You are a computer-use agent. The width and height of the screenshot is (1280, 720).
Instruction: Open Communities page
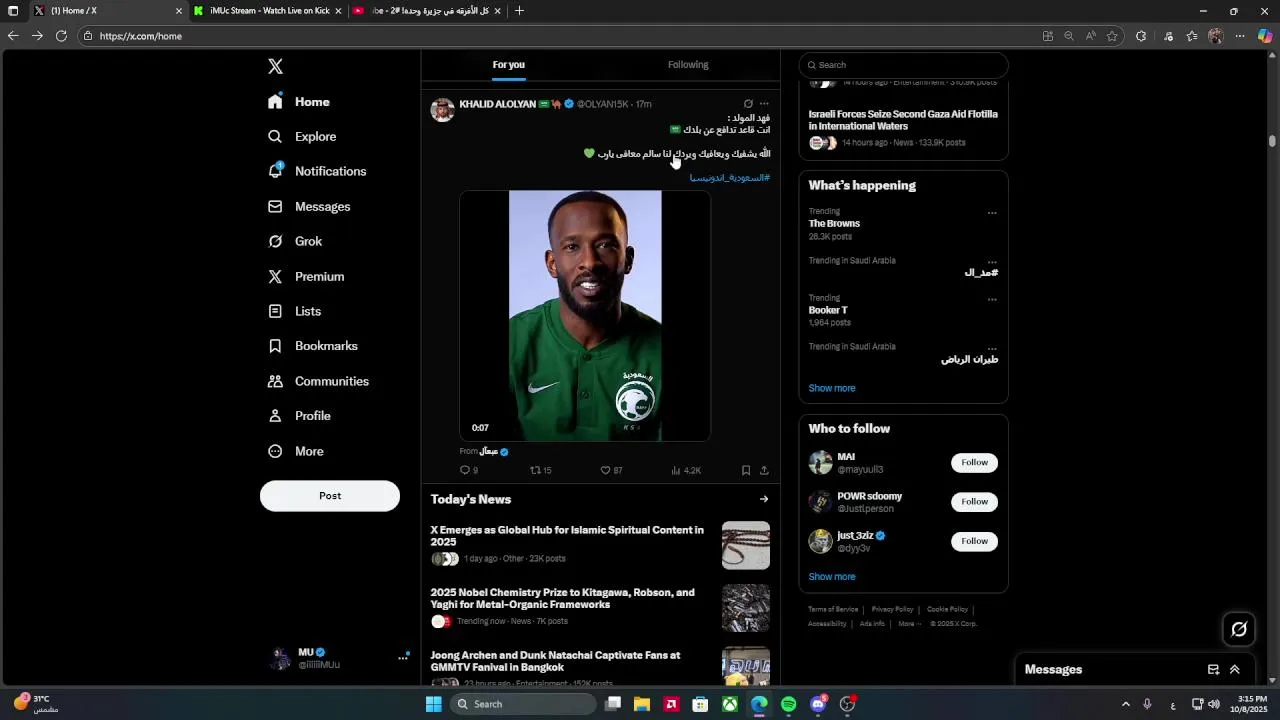[x=318, y=381]
